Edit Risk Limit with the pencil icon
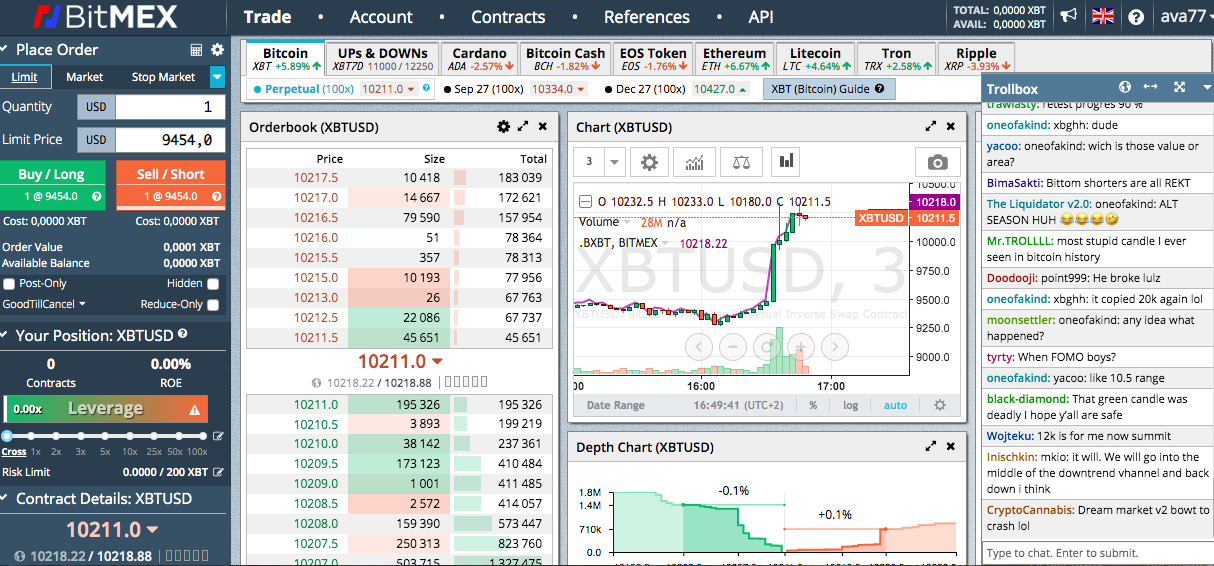This screenshot has height=566, width=1214. [219, 472]
